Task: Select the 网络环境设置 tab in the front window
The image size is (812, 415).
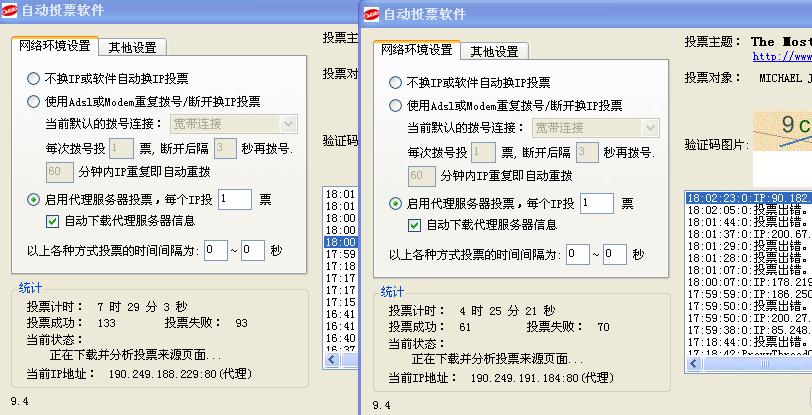Action: tap(417, 50)
